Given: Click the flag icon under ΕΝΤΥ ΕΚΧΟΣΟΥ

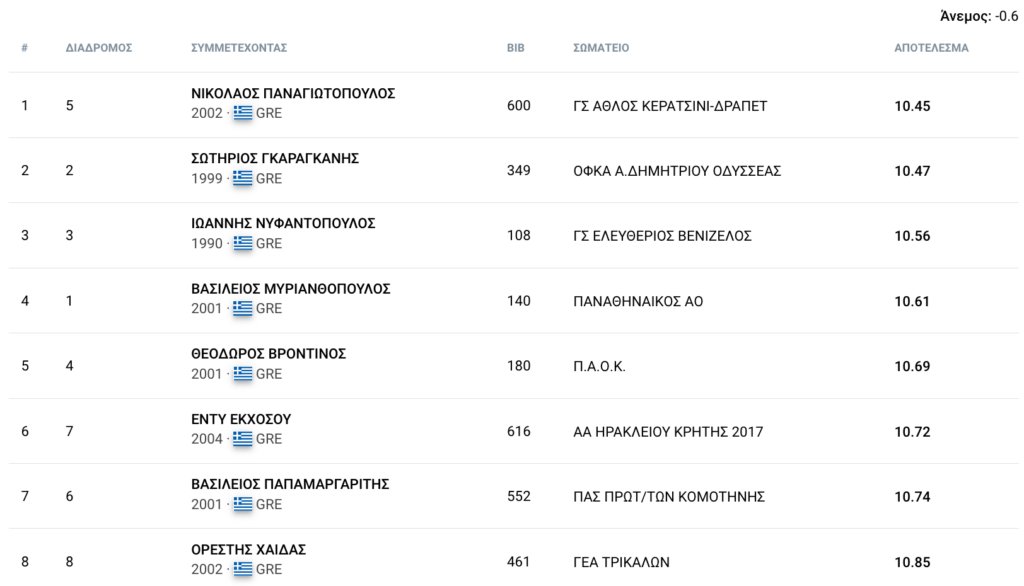Looking at the screenshot, I should (x=243, y=438).
